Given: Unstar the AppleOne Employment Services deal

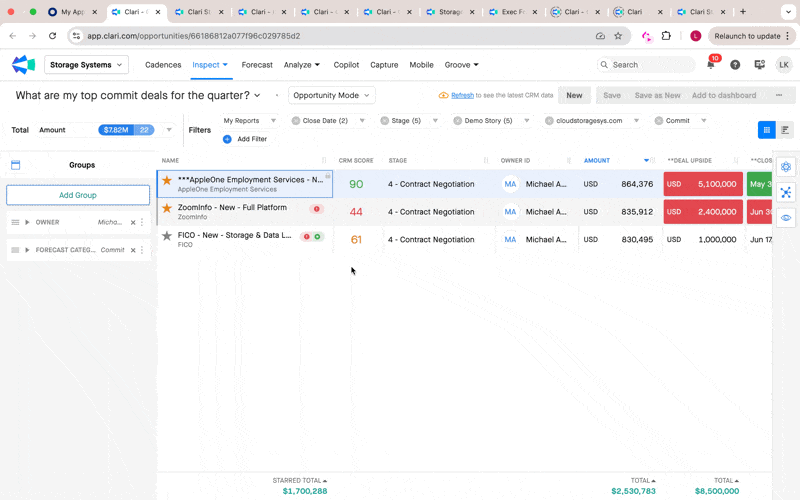Looking at the screenshot, I should pos(167,180).
